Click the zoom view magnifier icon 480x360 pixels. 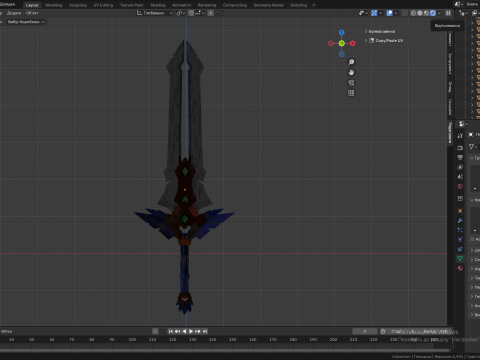(351, 62)
